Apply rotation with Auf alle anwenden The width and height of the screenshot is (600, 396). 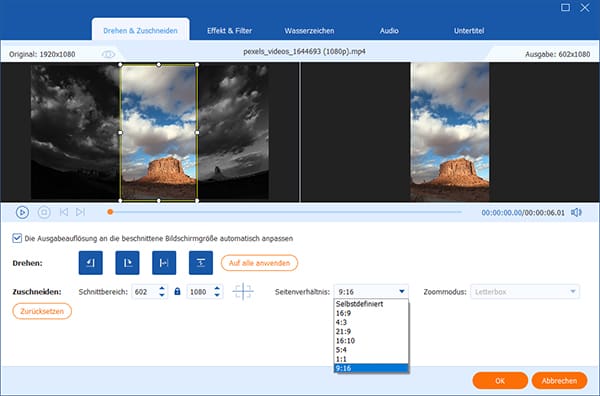(259, 263)
